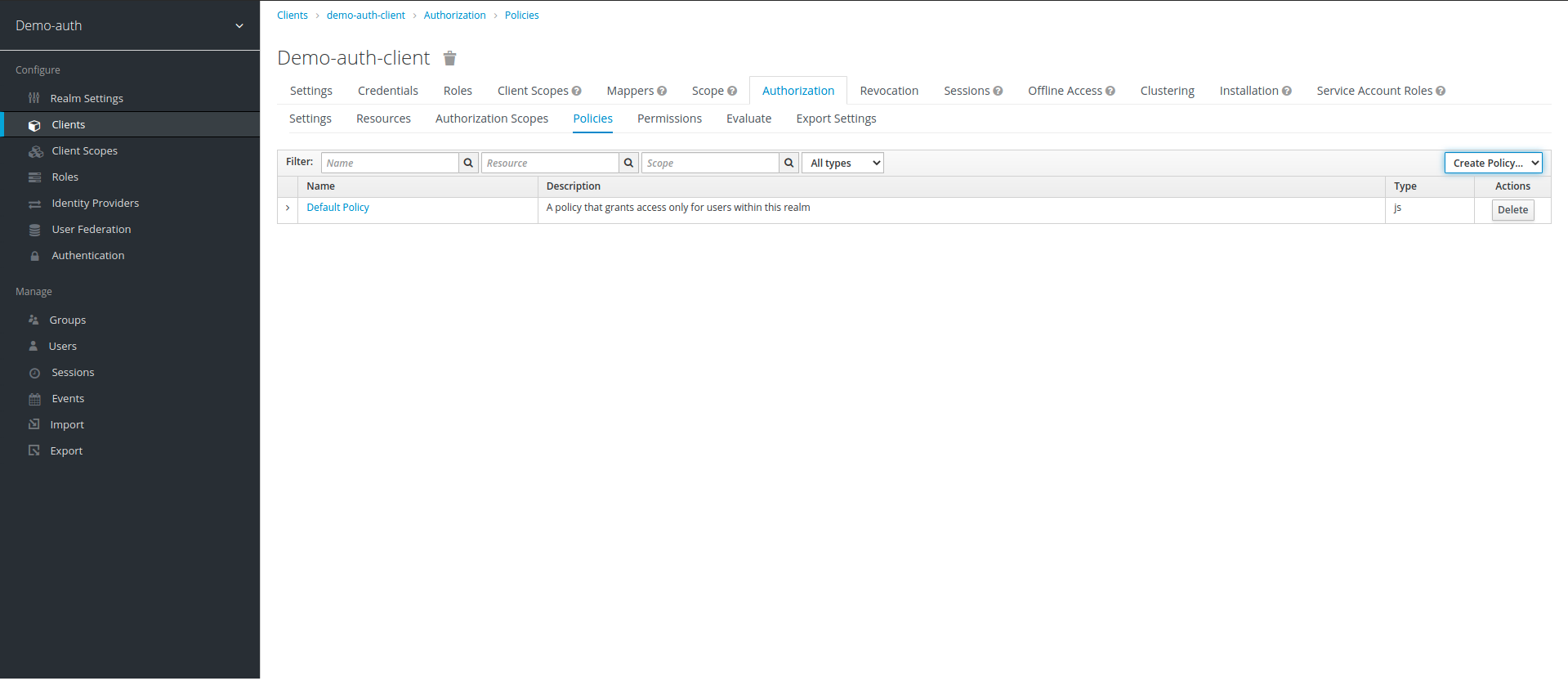Viewport: 1568px width, 681px height.
Task: Click the help icon next to Client Scopes tab
Action: [x=577, y=92]
